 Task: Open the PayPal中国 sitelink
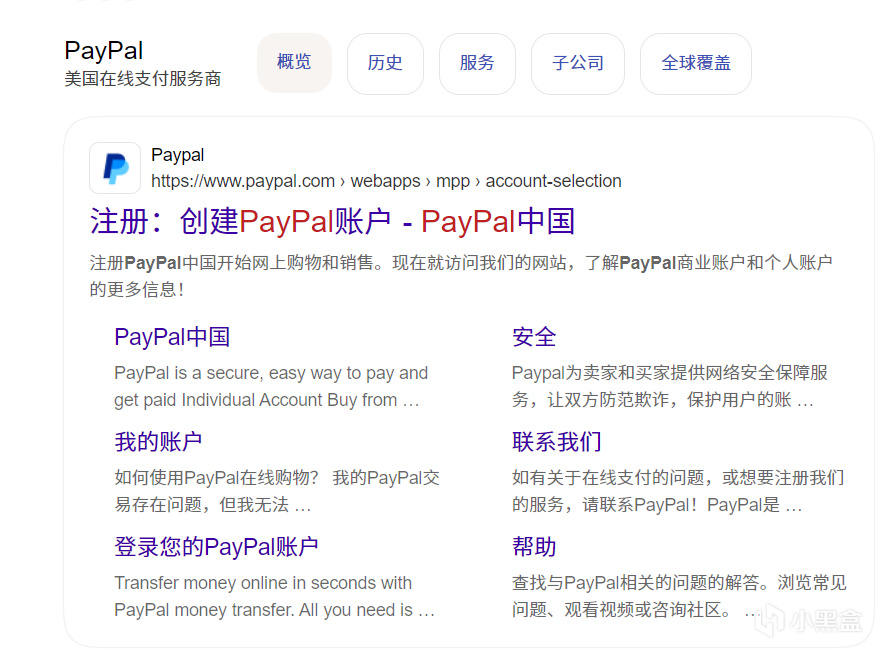tap(172, 337)
